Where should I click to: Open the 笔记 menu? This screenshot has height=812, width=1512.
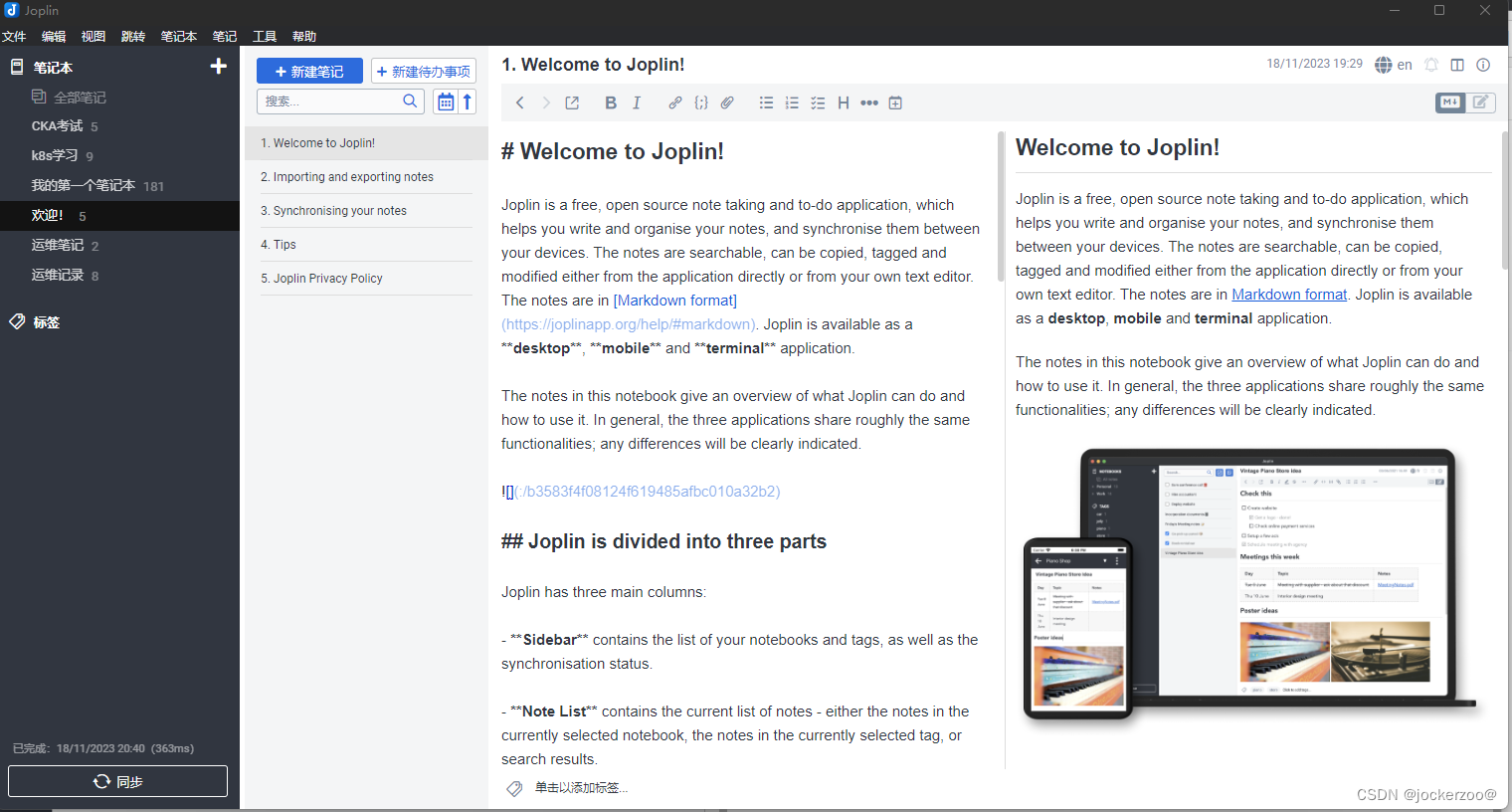click(225, 37)
